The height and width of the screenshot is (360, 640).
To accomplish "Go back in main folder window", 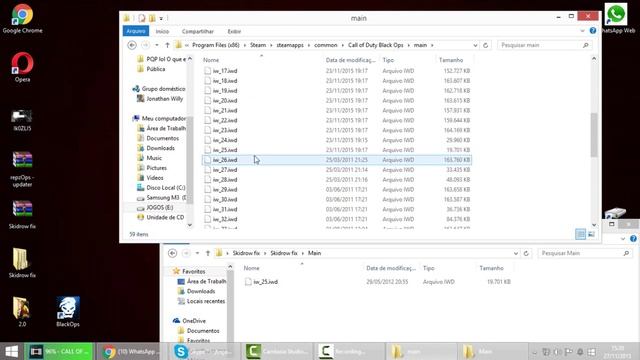I will point(132,45).
